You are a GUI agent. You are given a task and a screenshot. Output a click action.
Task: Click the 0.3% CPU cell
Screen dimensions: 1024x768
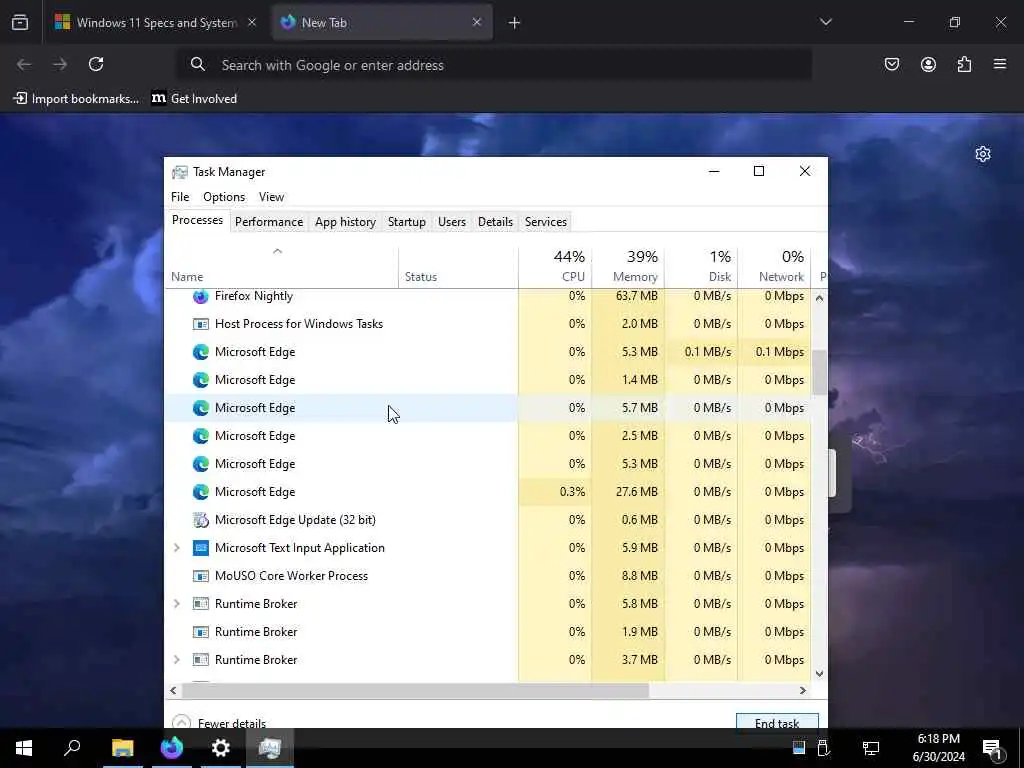555,492
